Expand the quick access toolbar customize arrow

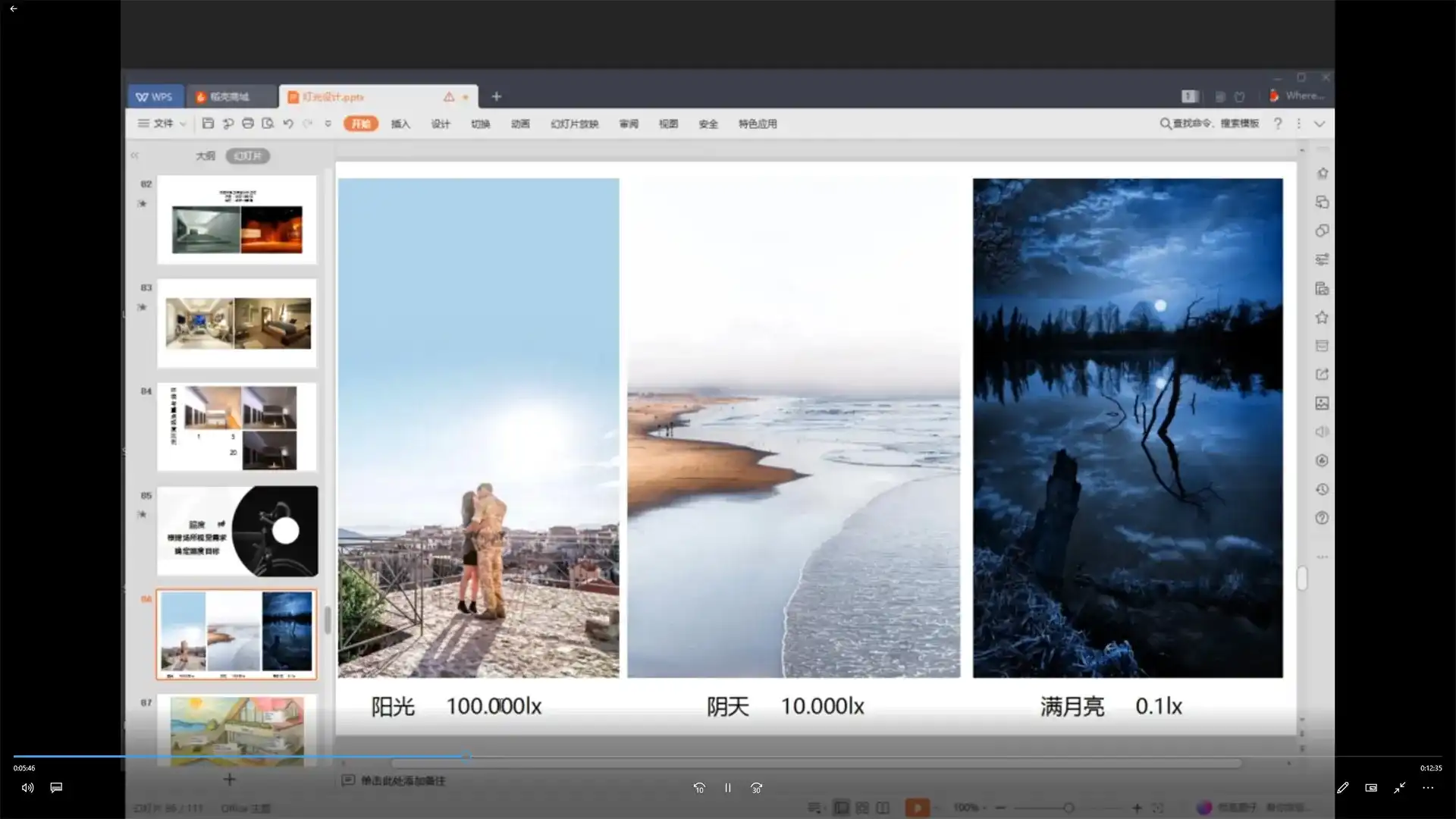328,124
